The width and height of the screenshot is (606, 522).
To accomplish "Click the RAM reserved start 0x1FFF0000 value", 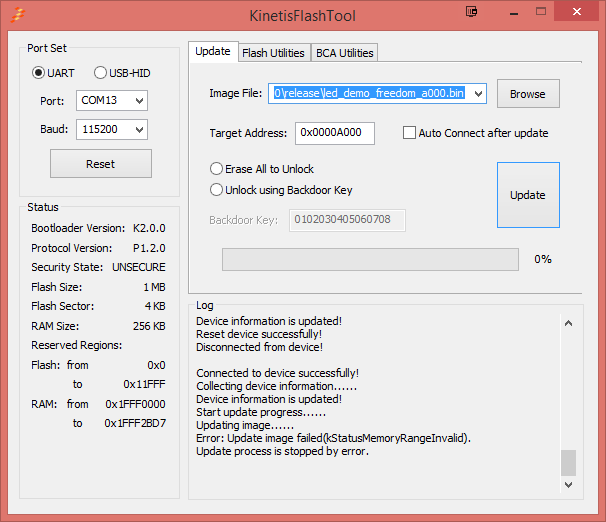I will [135, 404].
